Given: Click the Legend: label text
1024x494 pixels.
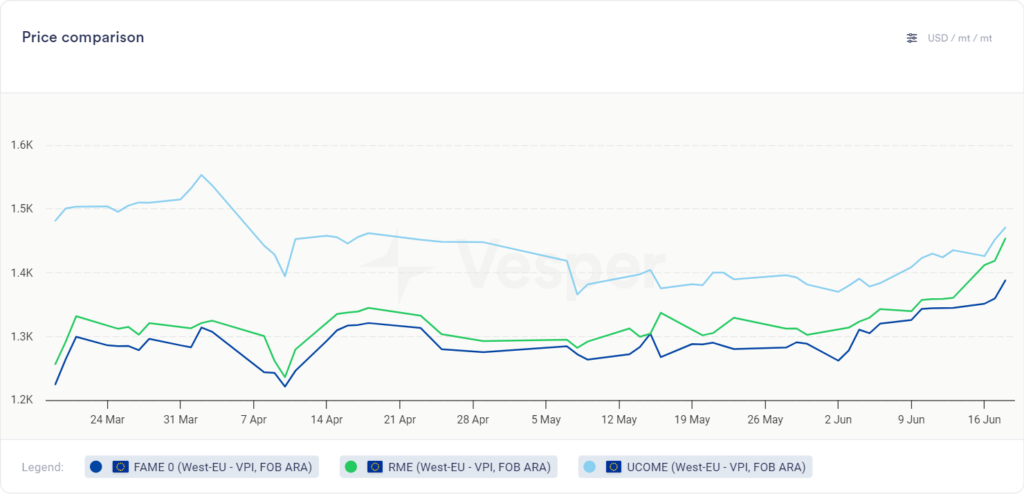Looking at the screenshot, I should pos(43,467).
